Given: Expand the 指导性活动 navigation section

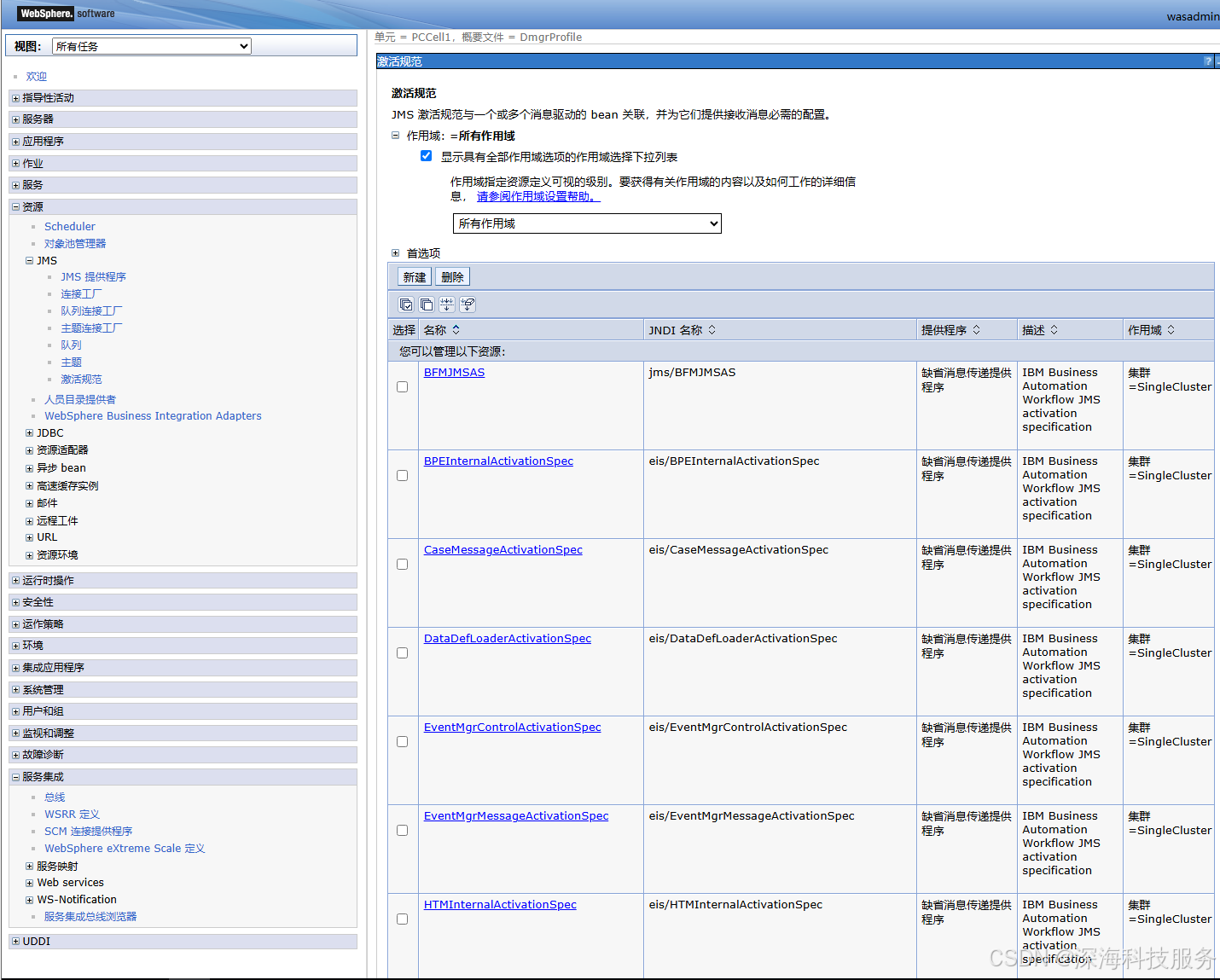Looking at the screenshot, I should click(15, 98).
